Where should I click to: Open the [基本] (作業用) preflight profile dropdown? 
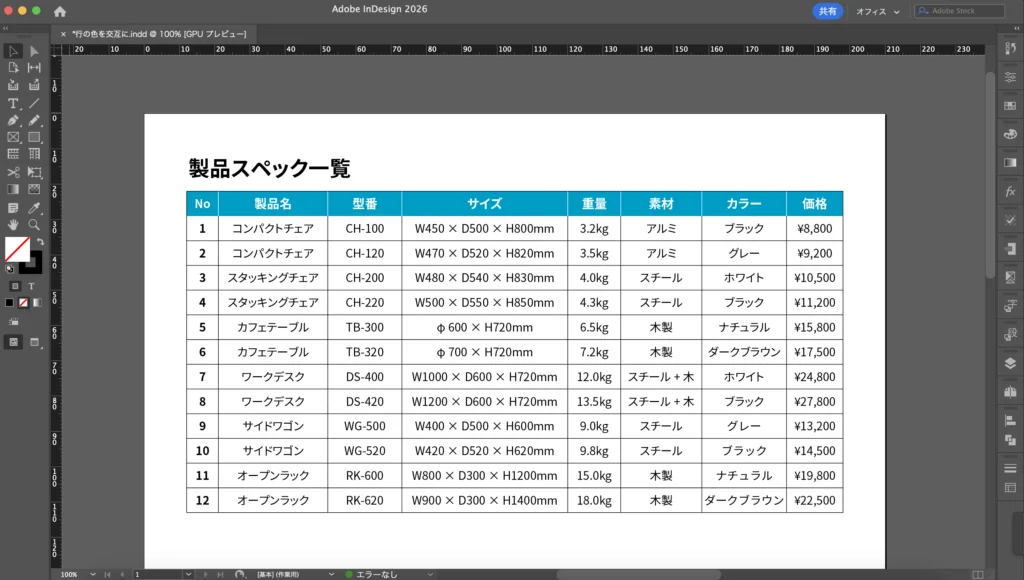(294, 575)
